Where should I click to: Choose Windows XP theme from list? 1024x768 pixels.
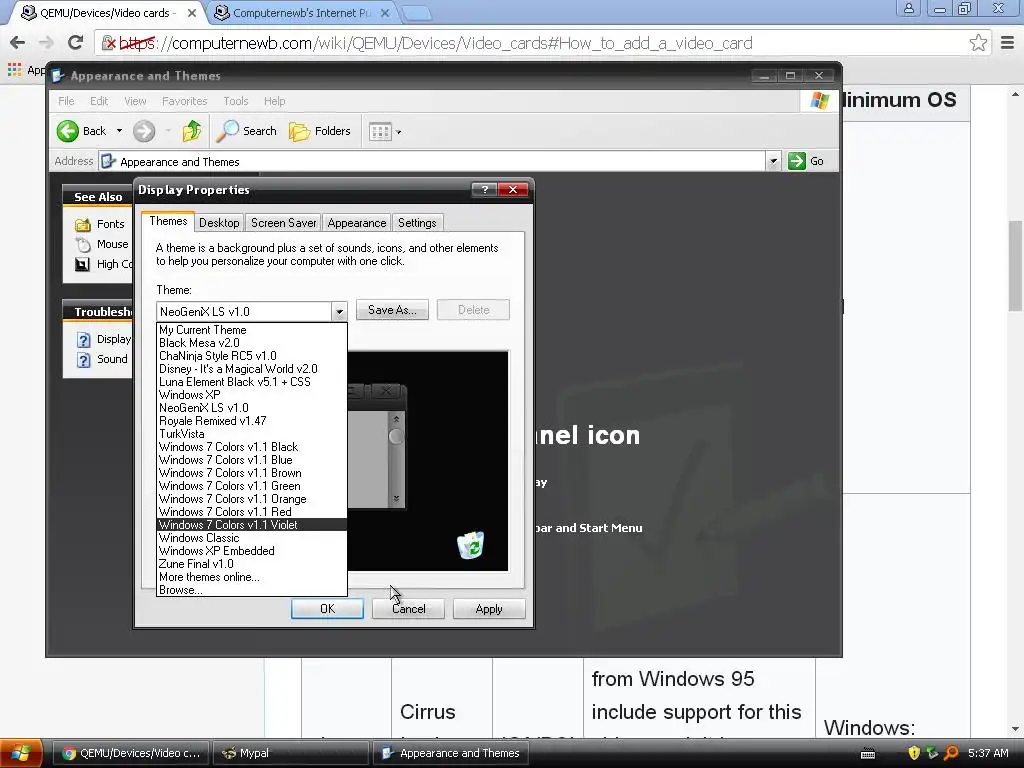(x=251, y=395)
